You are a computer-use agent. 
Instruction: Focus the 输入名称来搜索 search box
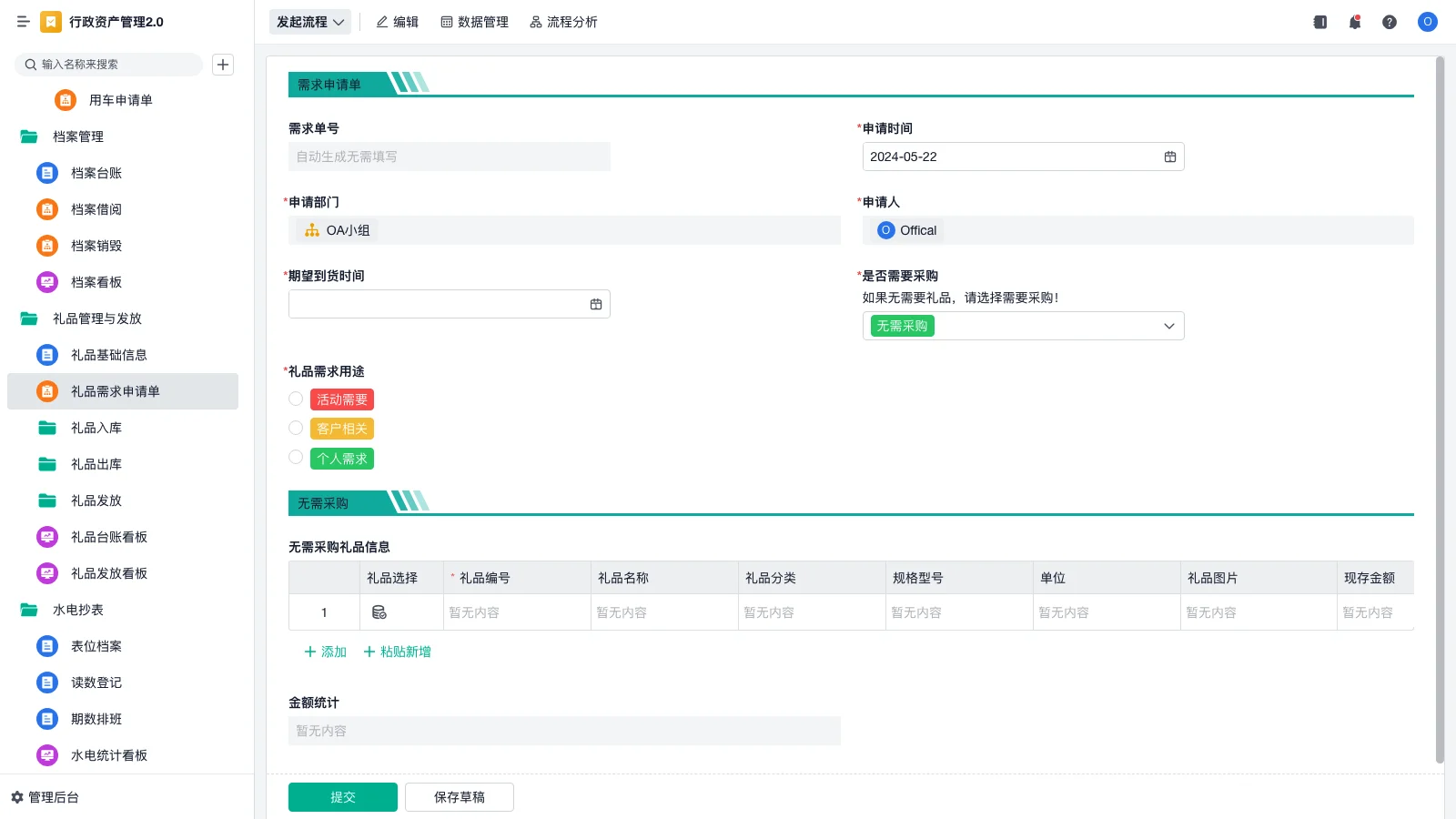click(108, 65)
